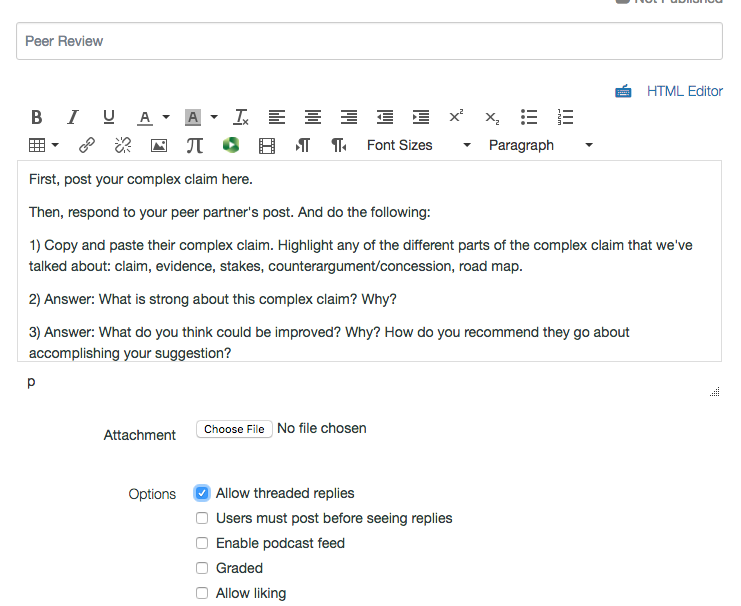Apply italic formatting to text
The width and height of the screenshot is (741, 606).
click(x=72, y=117)
